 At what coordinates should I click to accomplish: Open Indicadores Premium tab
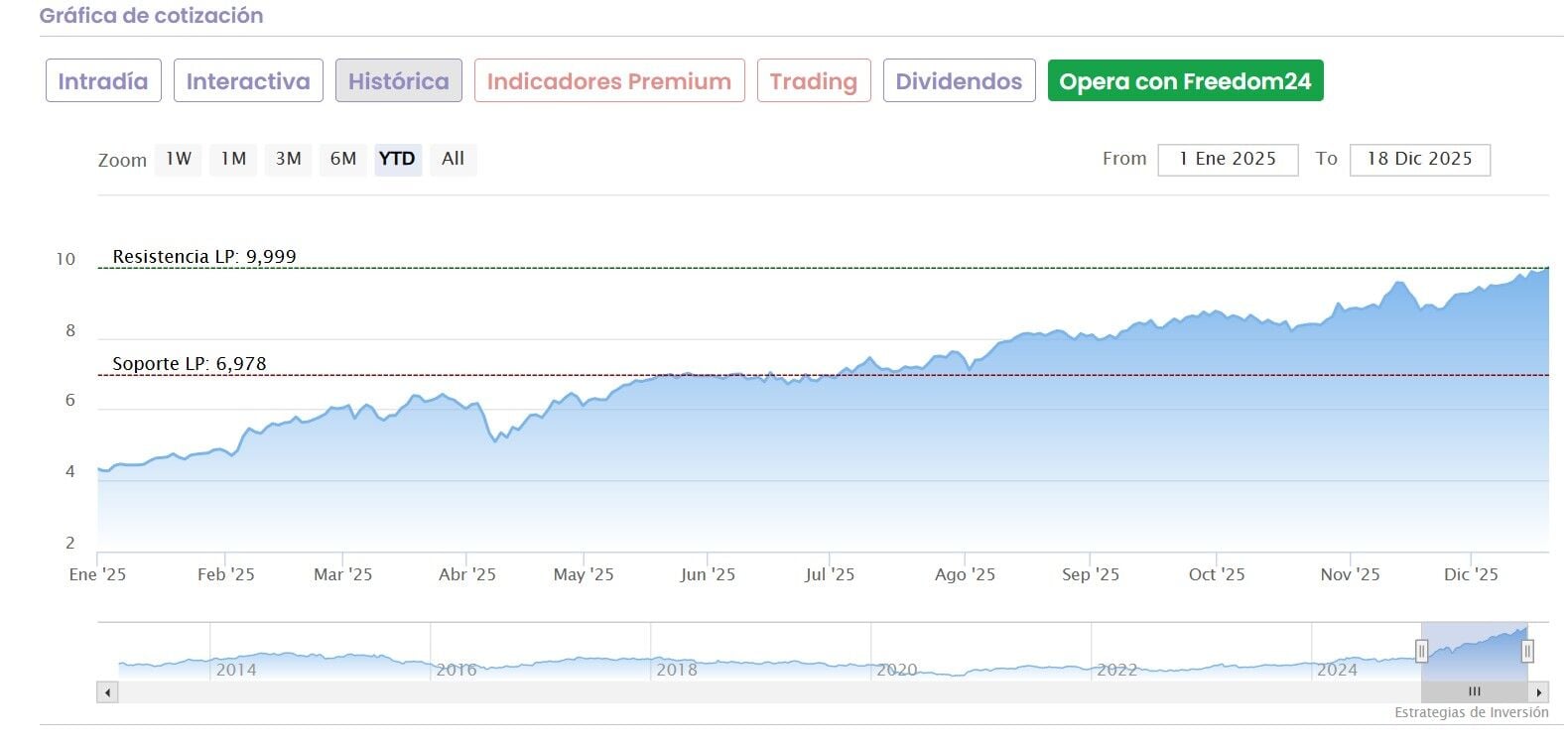608,81
